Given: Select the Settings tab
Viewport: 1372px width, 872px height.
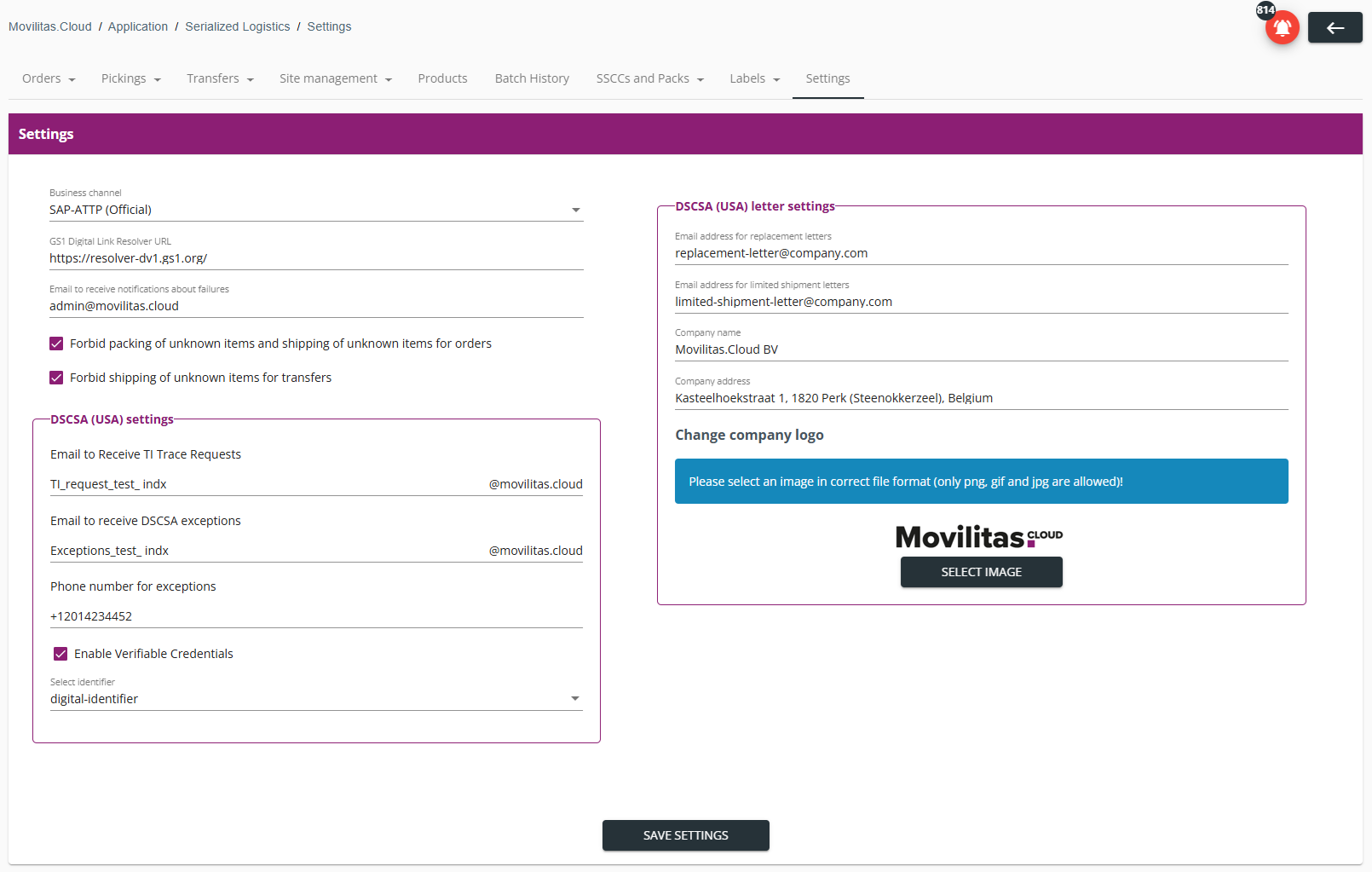Looking at the screenshot, I should (827, 78).
